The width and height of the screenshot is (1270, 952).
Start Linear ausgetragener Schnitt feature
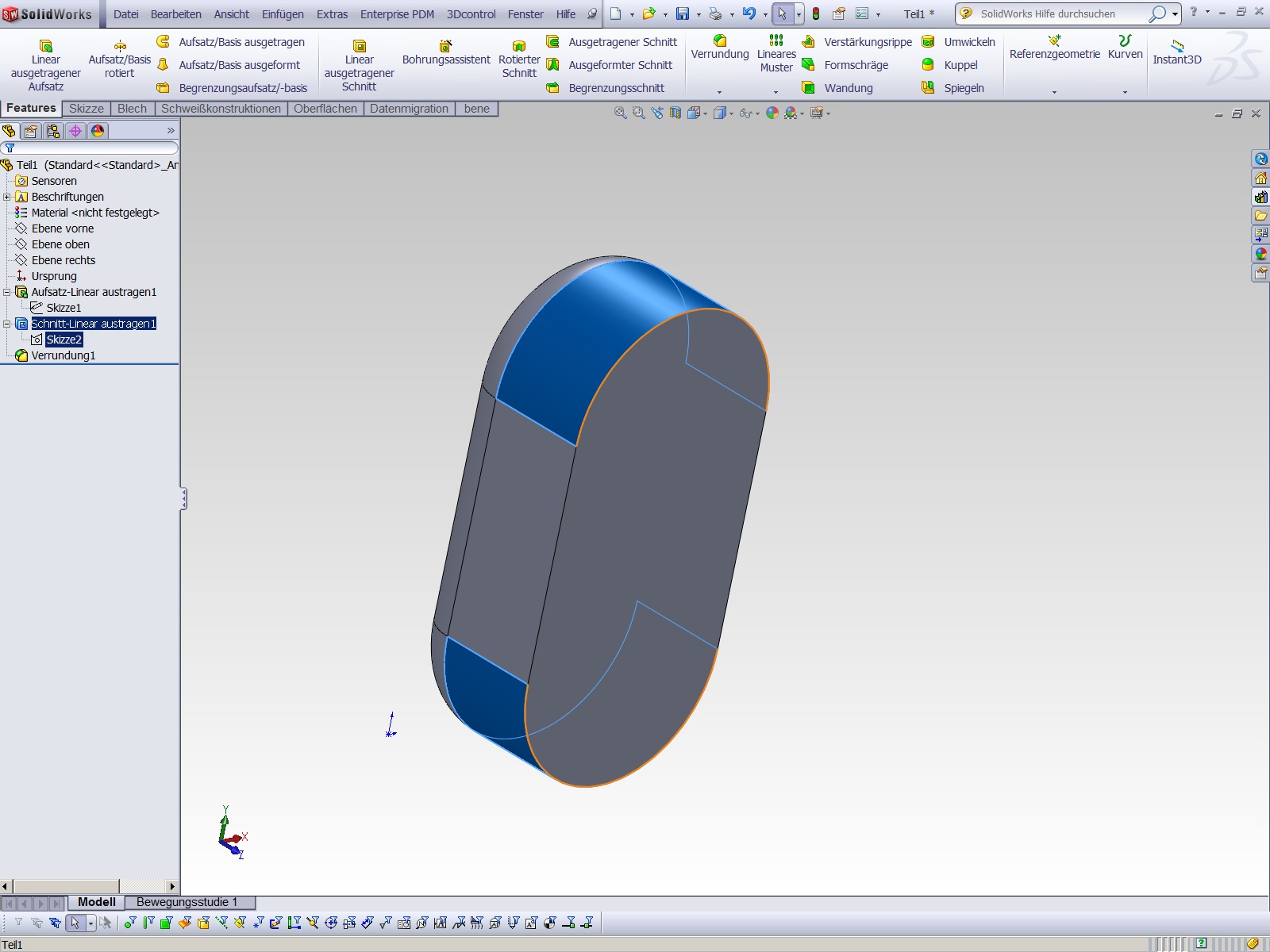point(359,65)
